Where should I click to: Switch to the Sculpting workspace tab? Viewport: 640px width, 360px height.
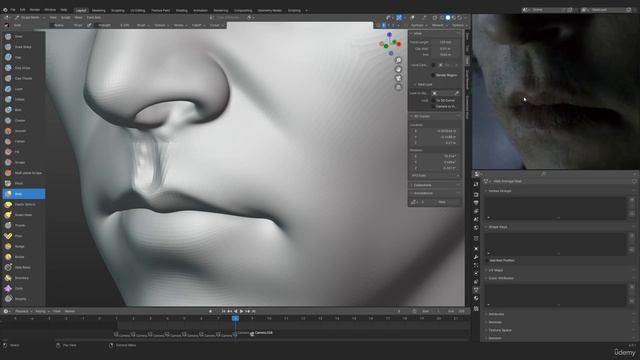click(118, 11)
